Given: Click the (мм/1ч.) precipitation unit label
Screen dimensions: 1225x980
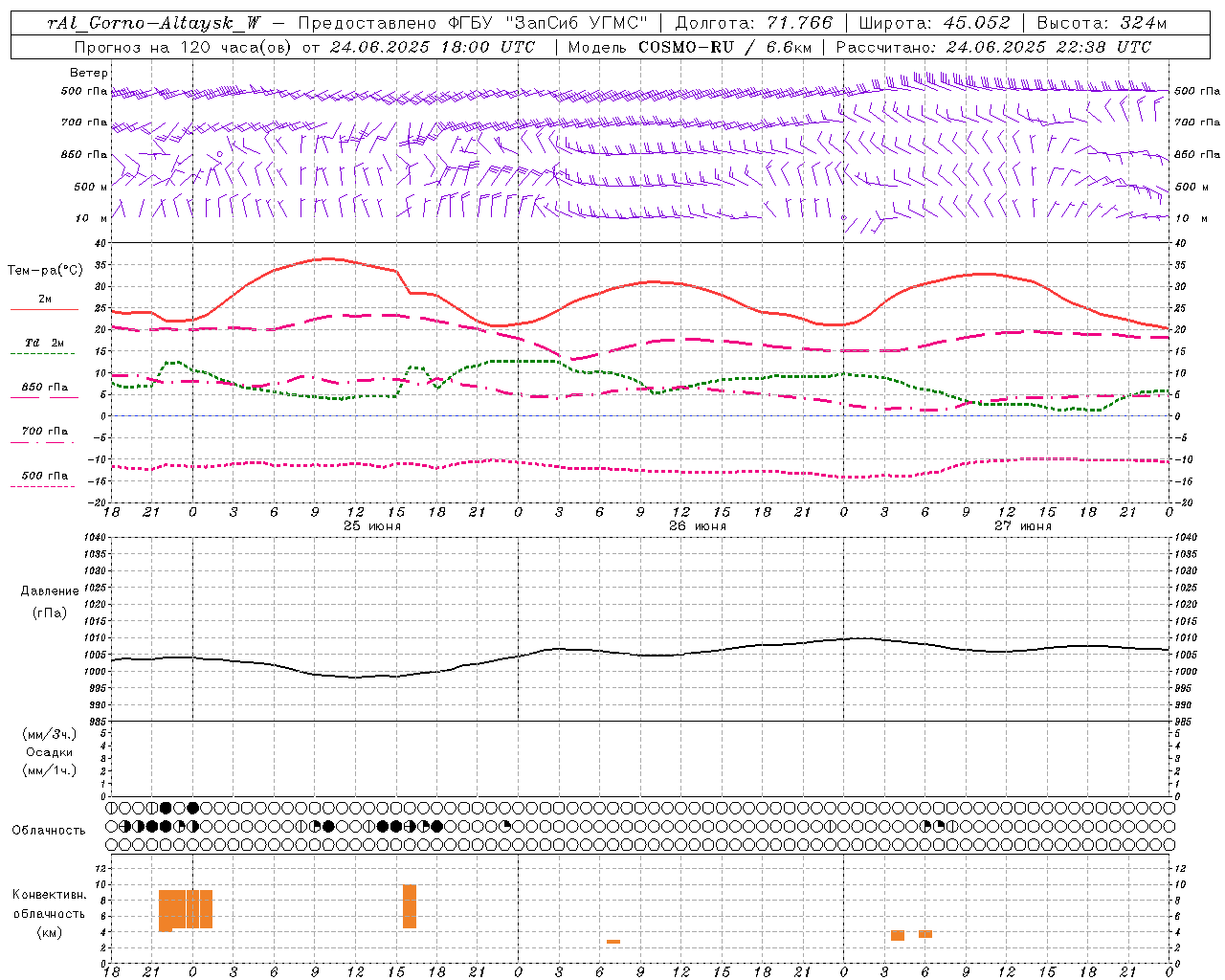Looking at the screenshot, I should click(x=50, y=770).
